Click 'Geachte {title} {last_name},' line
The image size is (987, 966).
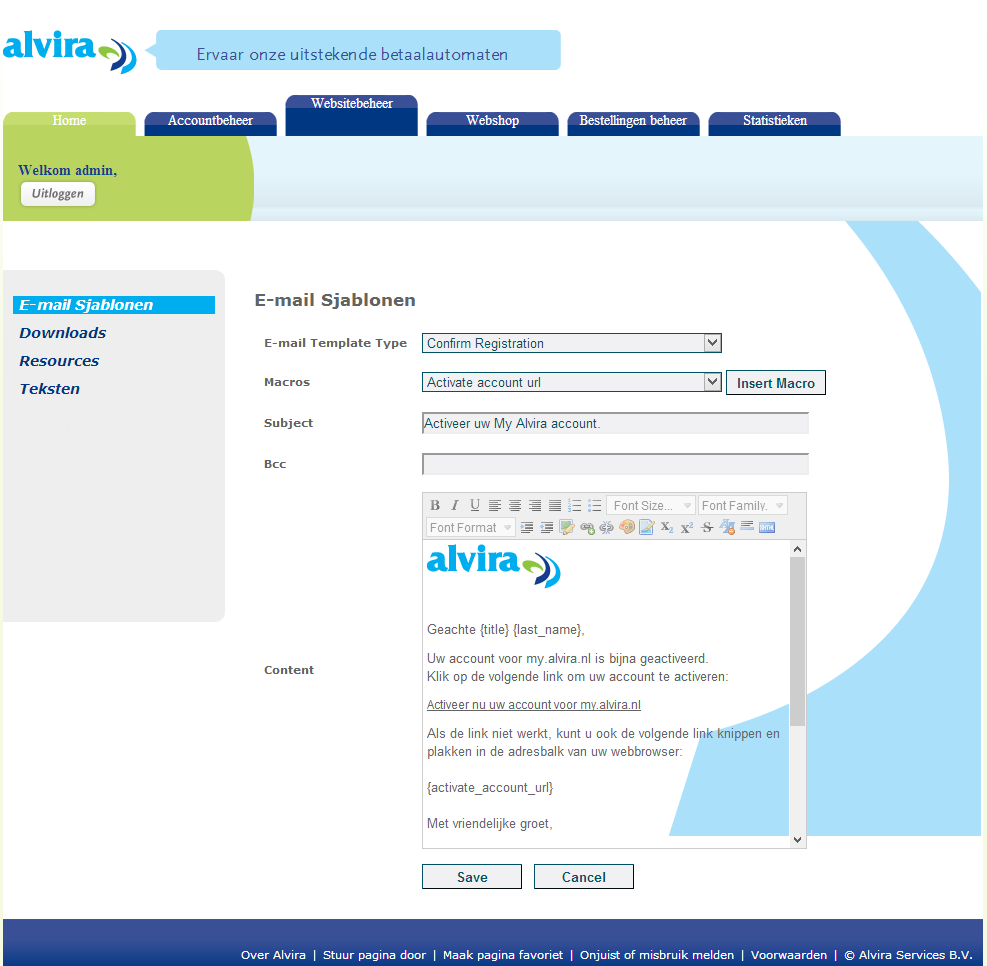pos(505,629)
